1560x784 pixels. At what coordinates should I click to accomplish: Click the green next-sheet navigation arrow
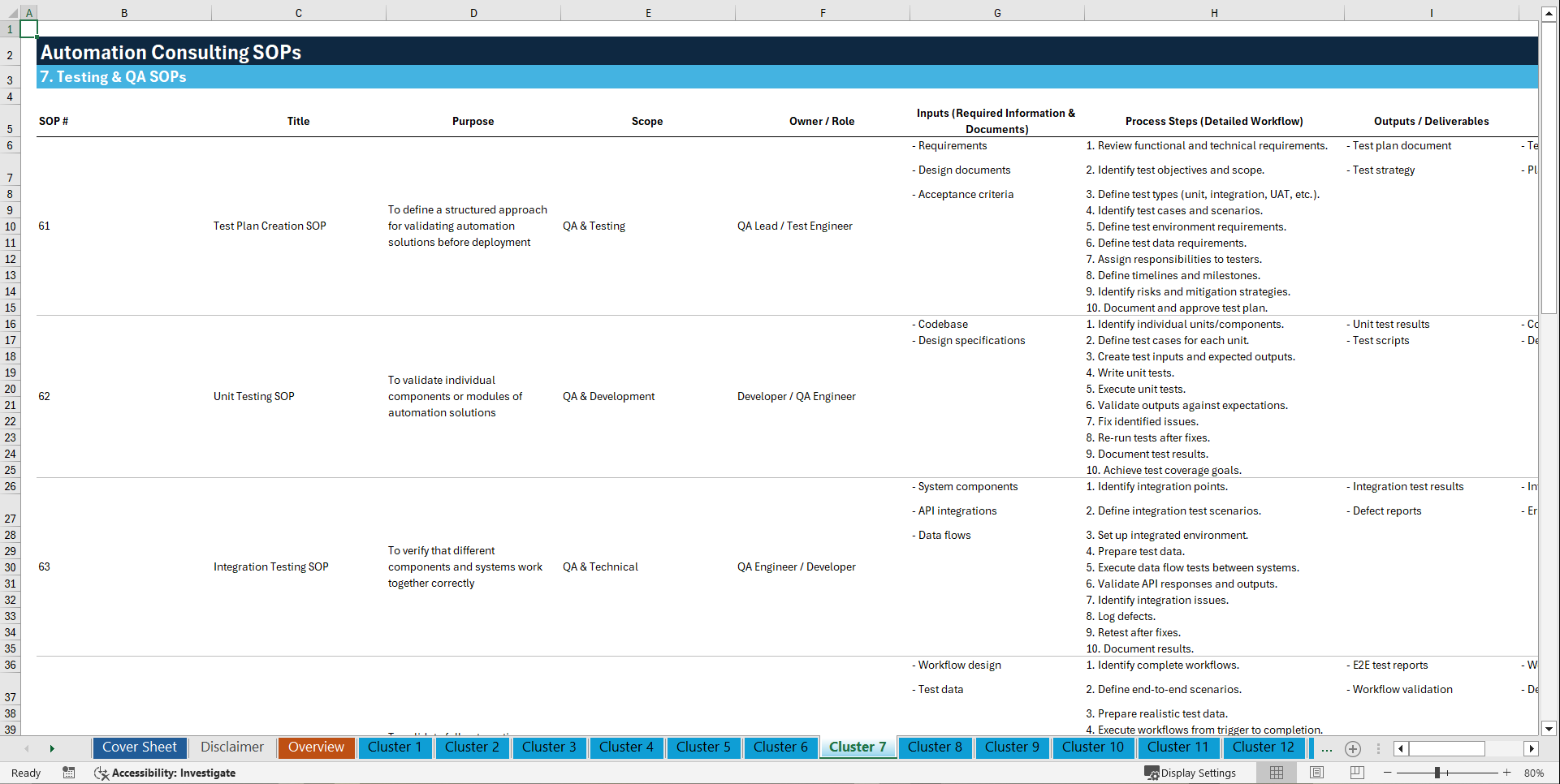53,748
